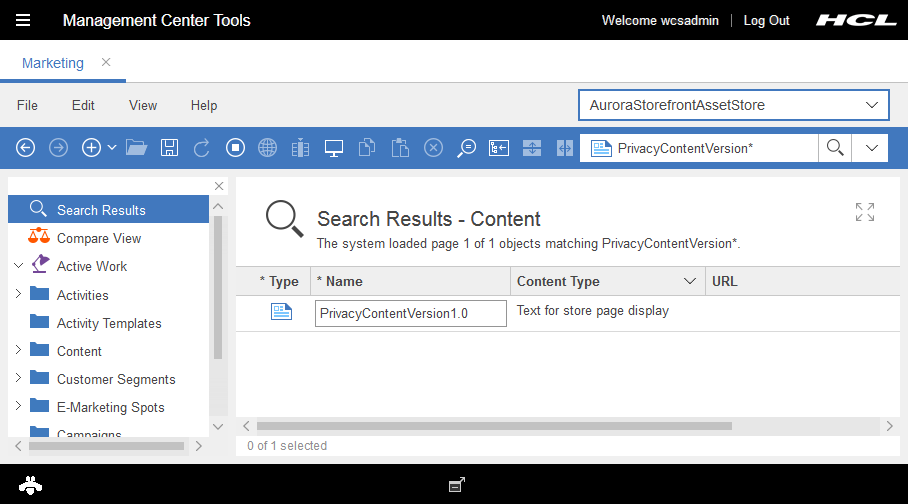
Task: Run search with the magnifying glass button
Action: click(833, 148)
